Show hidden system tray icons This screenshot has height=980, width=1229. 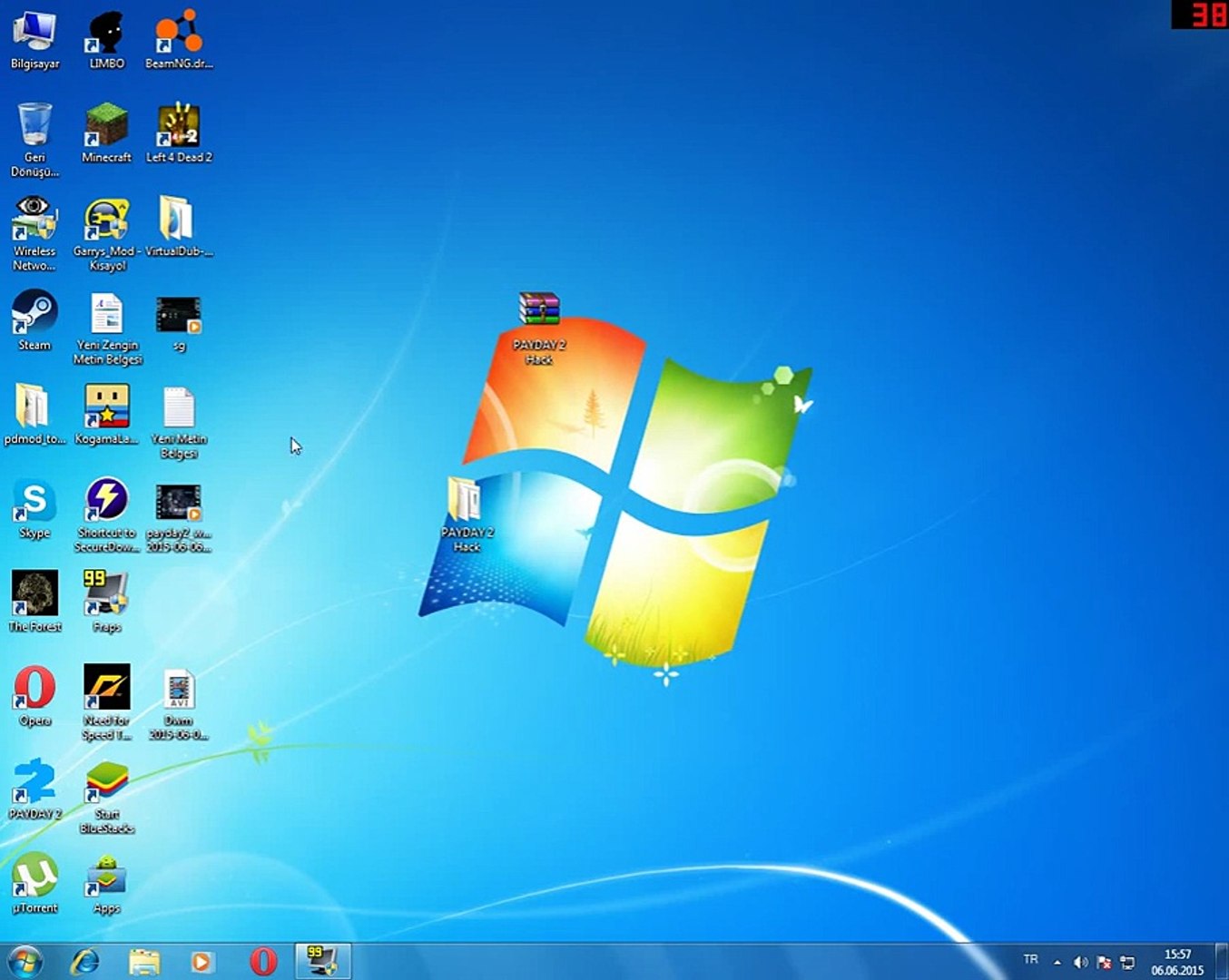tap(1057, 962)
